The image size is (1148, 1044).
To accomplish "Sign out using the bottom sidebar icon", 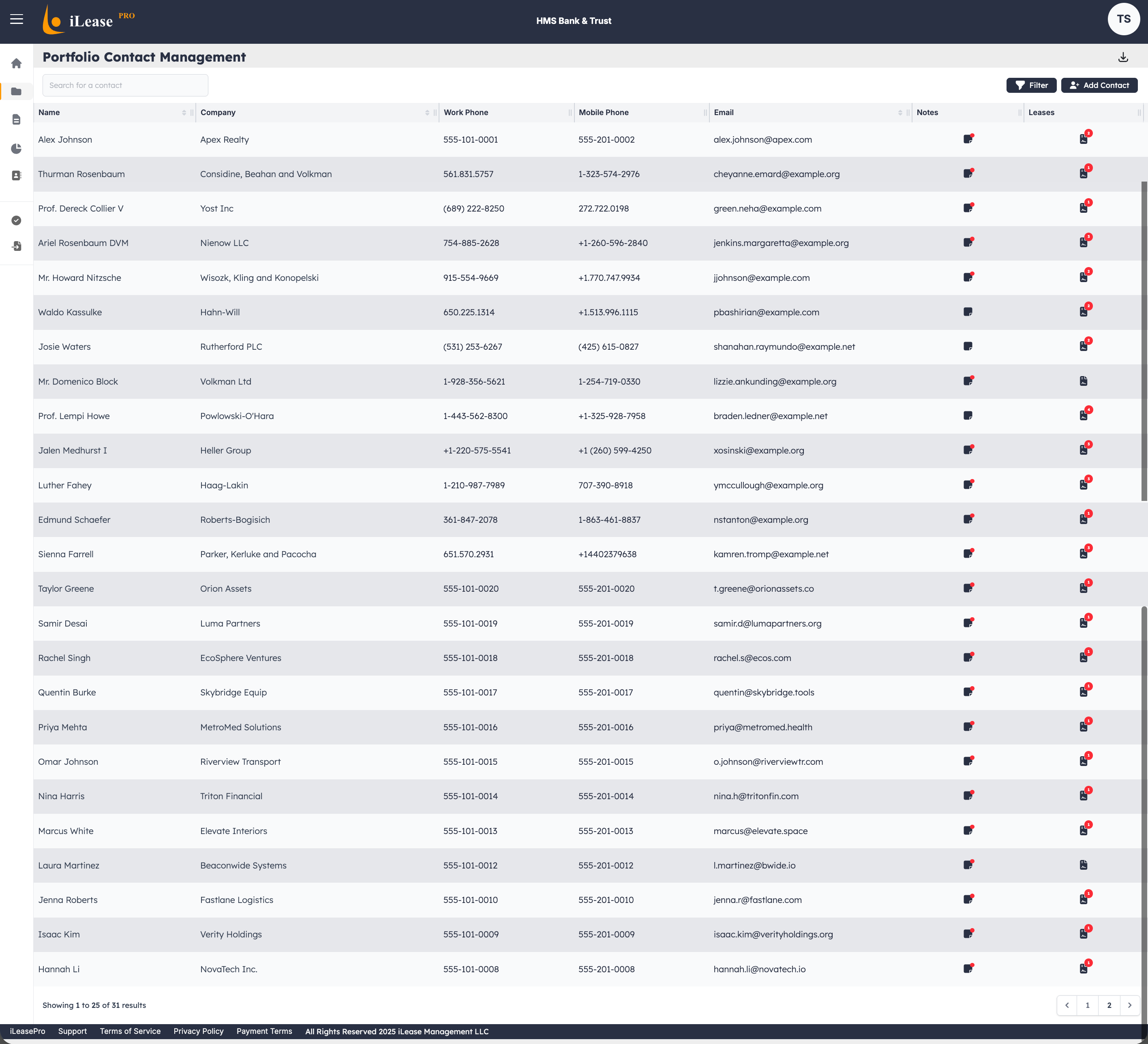I will (17, 246).
